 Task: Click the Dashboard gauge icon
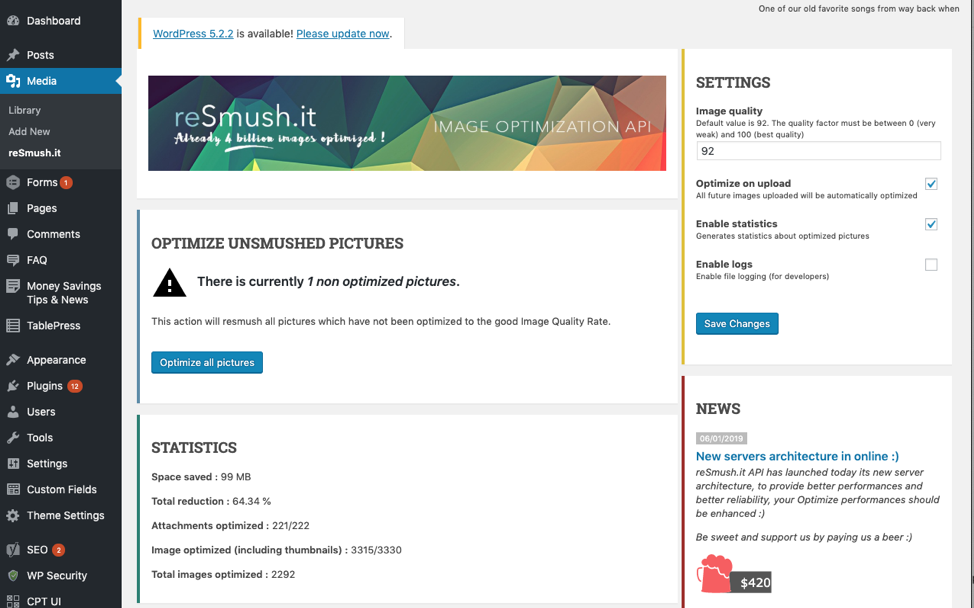[x=13, y=20]
